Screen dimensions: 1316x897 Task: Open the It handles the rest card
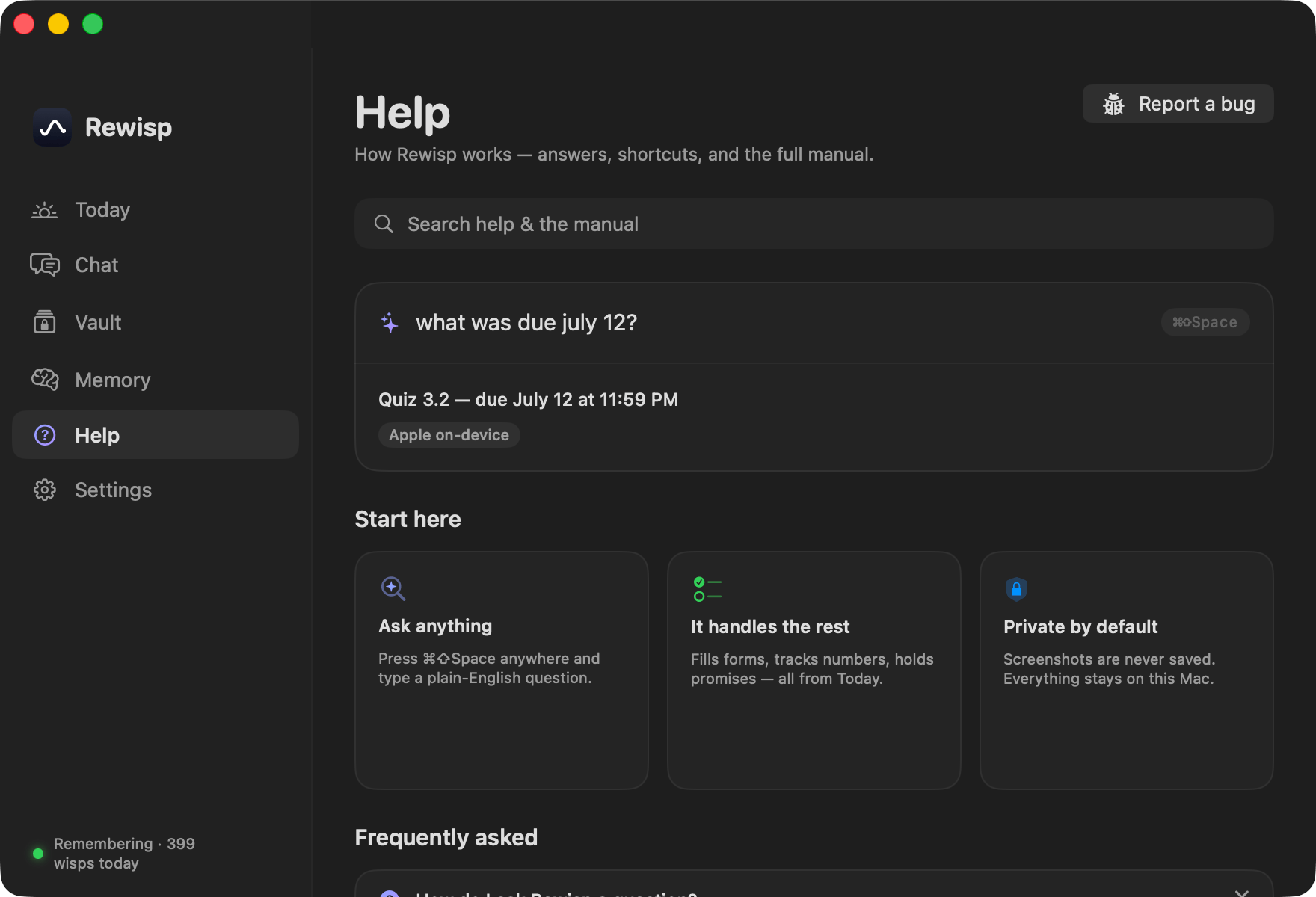coord(814,671)
